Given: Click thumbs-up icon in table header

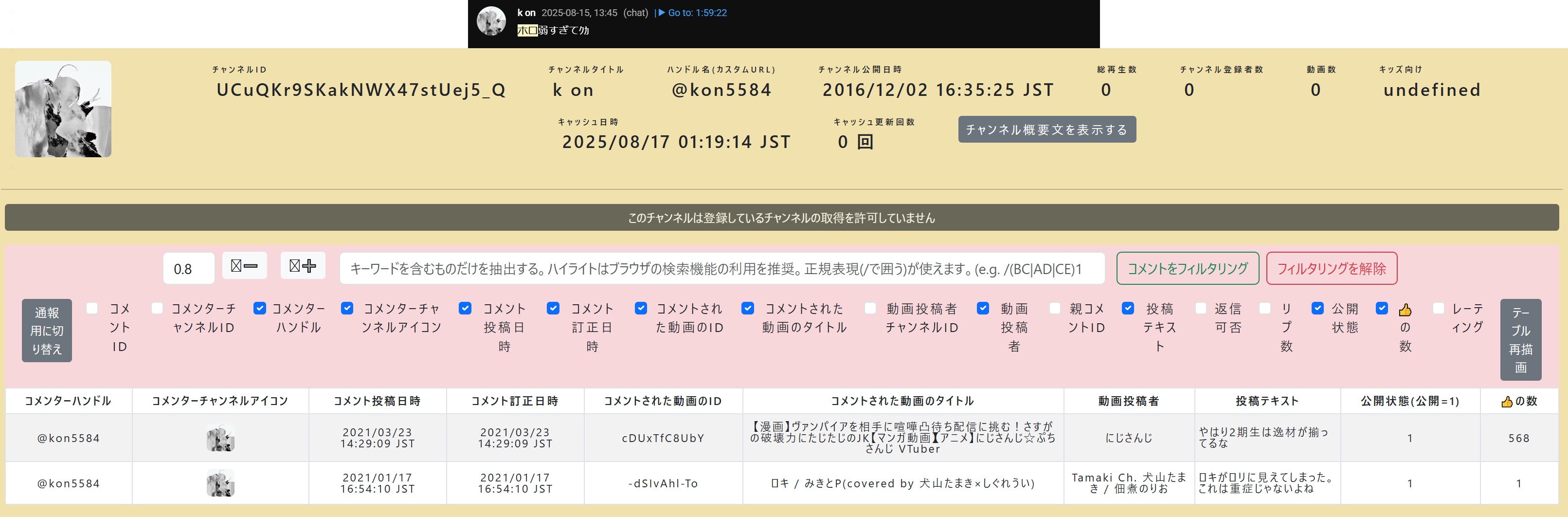Looking at the screenshot, I should (x=1507, y=401).
